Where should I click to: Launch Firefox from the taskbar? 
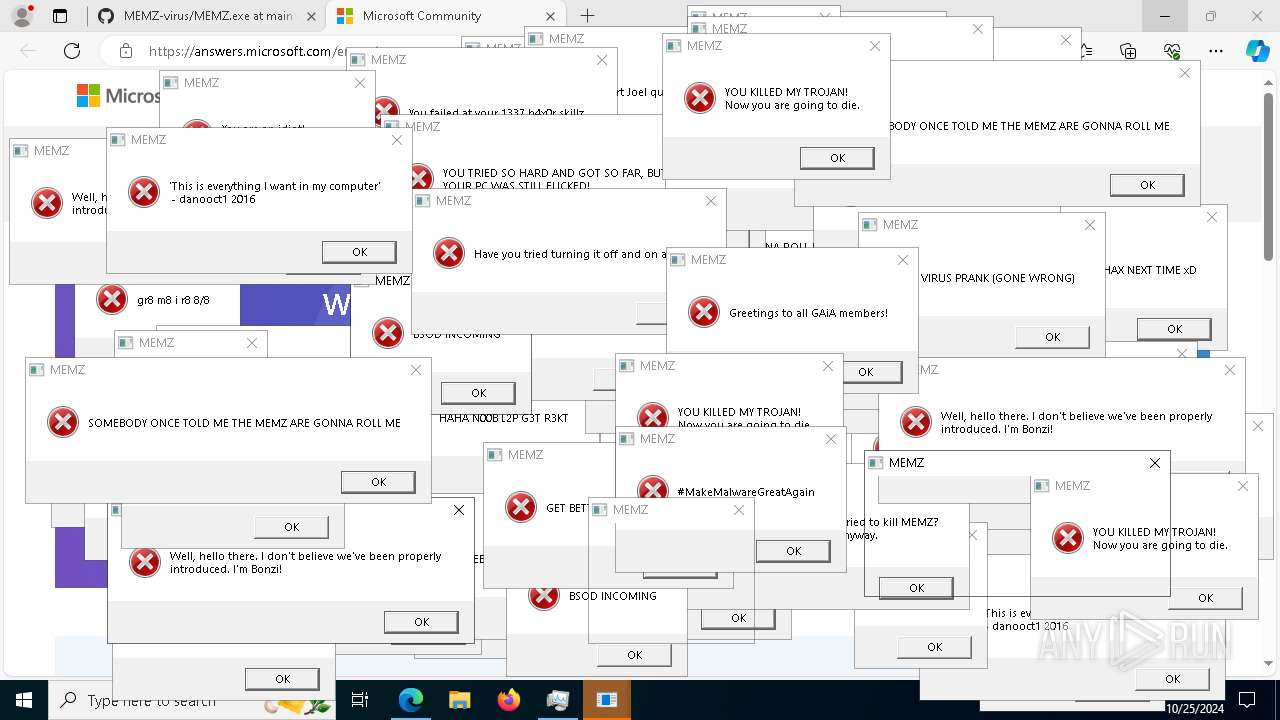508,700
